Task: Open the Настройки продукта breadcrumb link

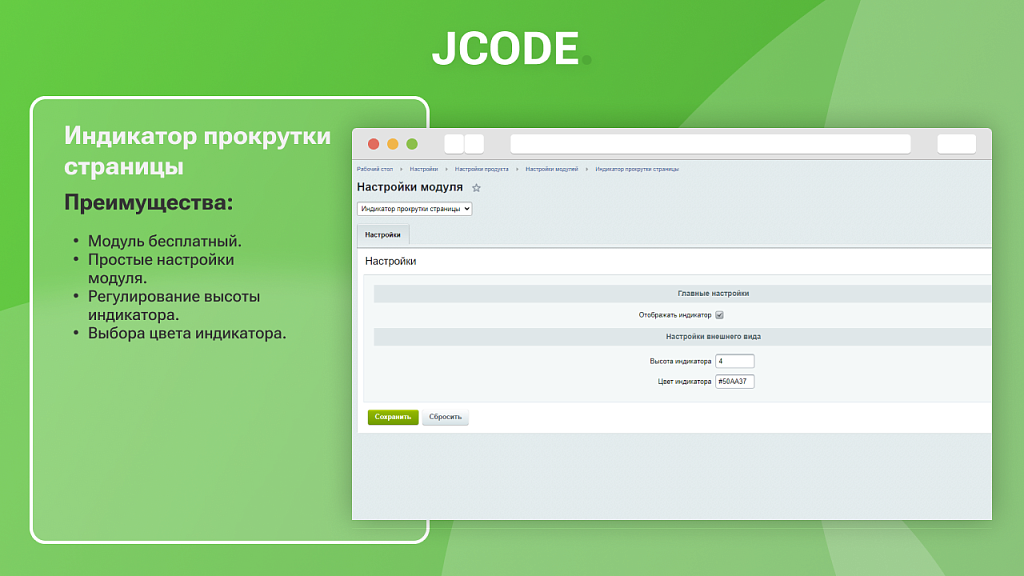Action: (x=481, y=169)
